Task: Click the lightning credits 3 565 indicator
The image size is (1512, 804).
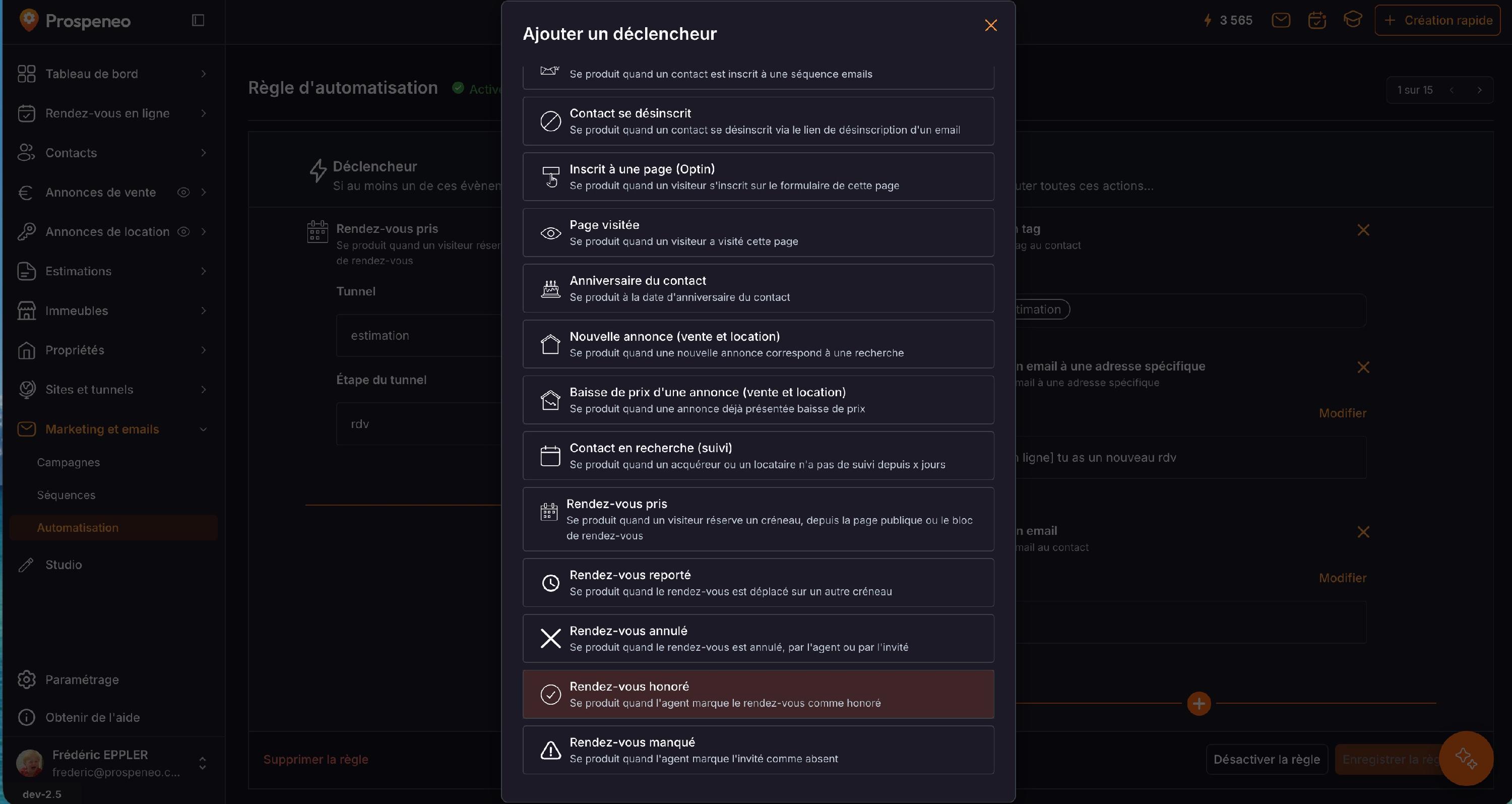Action: tap(1227, 21)
